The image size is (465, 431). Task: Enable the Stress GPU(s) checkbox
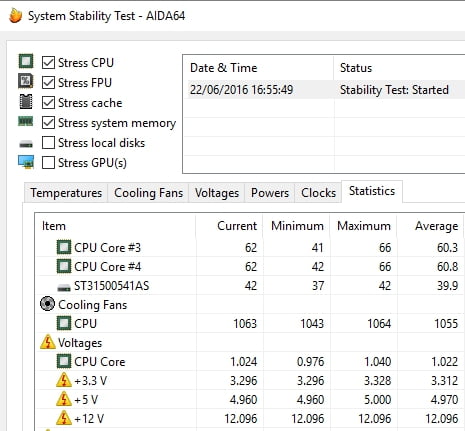(x=49, y=163)
